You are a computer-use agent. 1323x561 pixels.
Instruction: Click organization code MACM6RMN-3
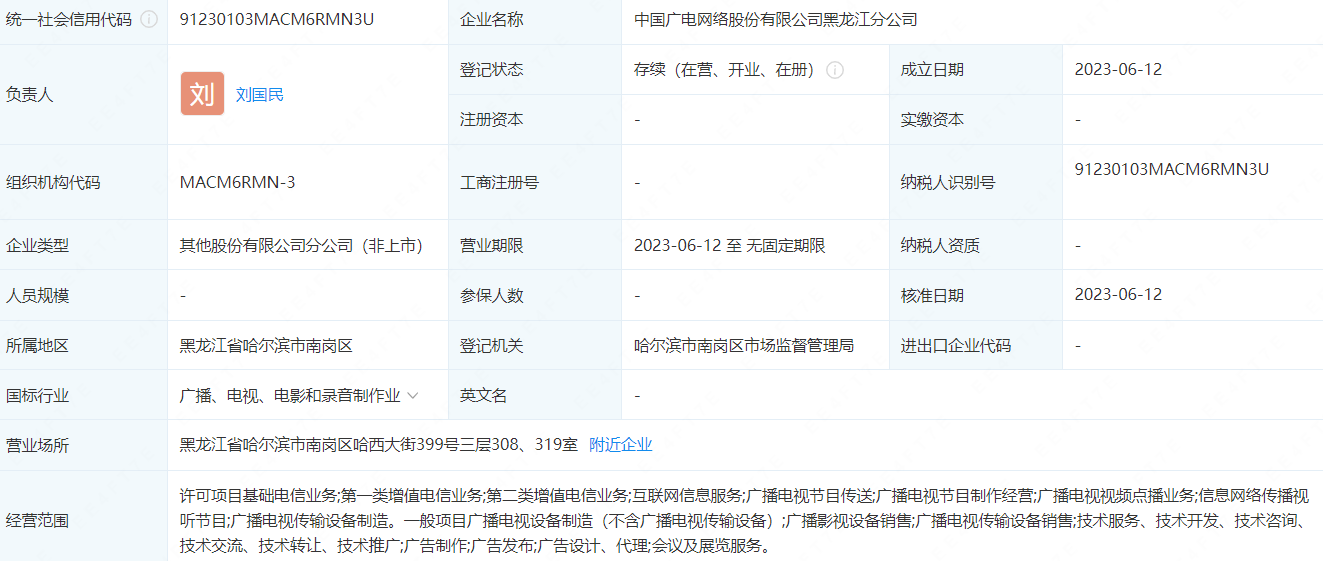click(x=237, y=182)
